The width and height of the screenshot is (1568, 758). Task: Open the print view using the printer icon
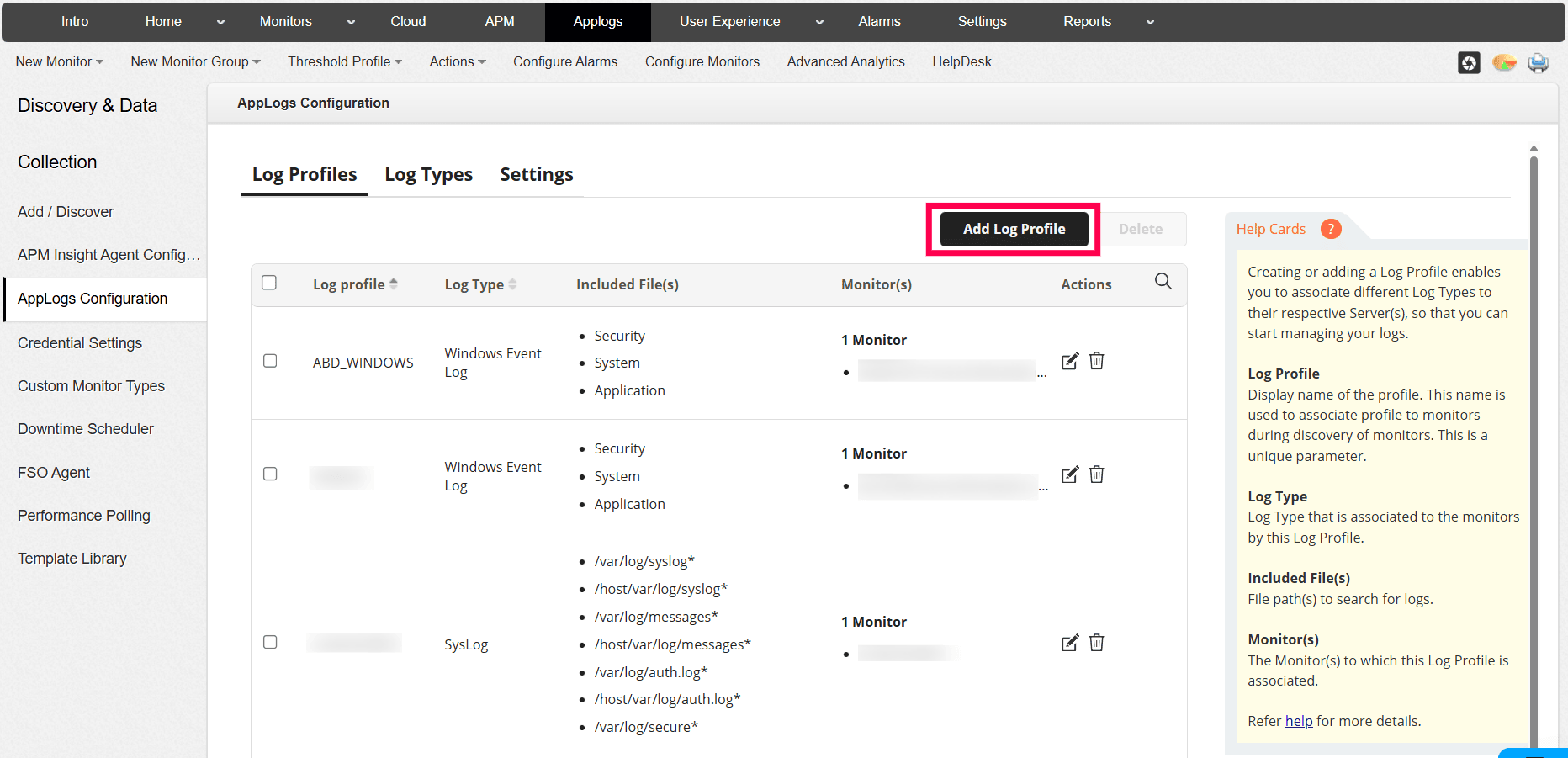click(1539, 62)
